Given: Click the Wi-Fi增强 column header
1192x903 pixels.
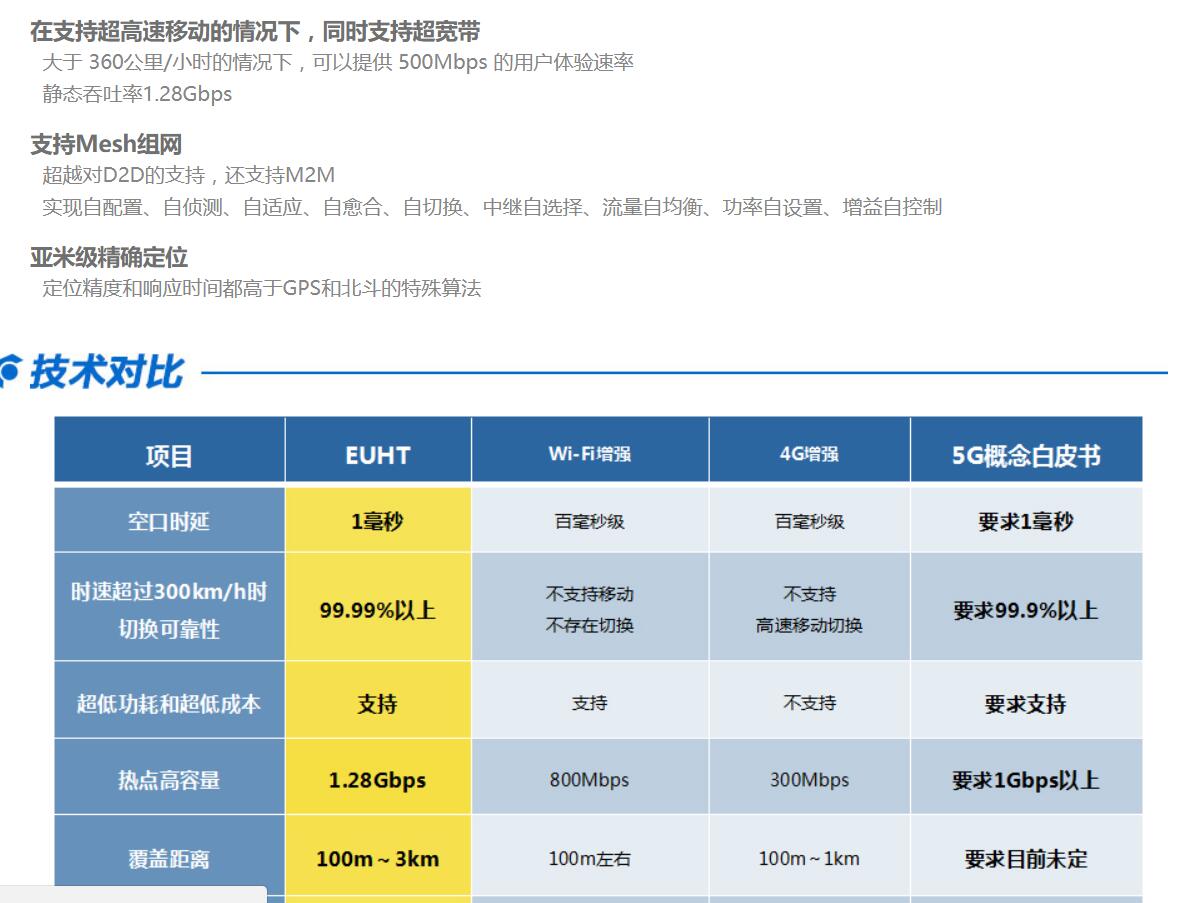Looking at the screenshot, I should [x=589, y=454].
